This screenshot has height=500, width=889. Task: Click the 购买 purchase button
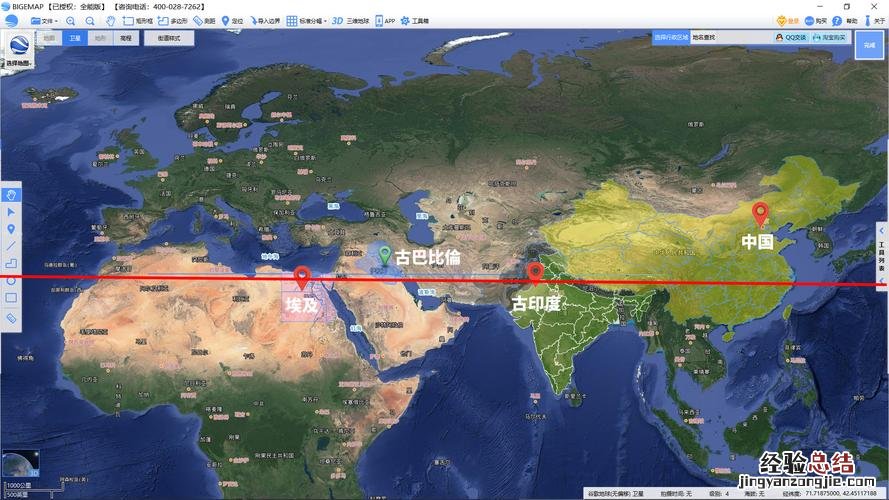(815, 21)
